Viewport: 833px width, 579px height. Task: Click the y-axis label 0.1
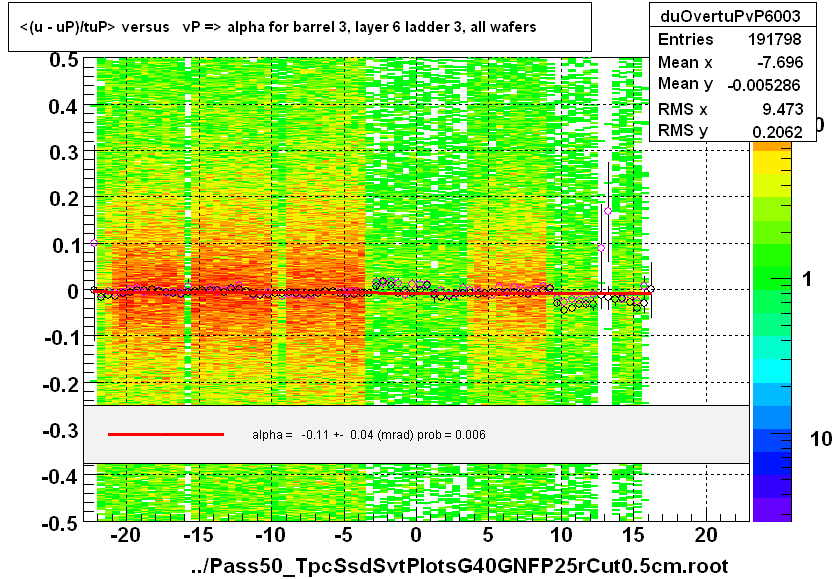pyautogui.click(x=66, y=245)
